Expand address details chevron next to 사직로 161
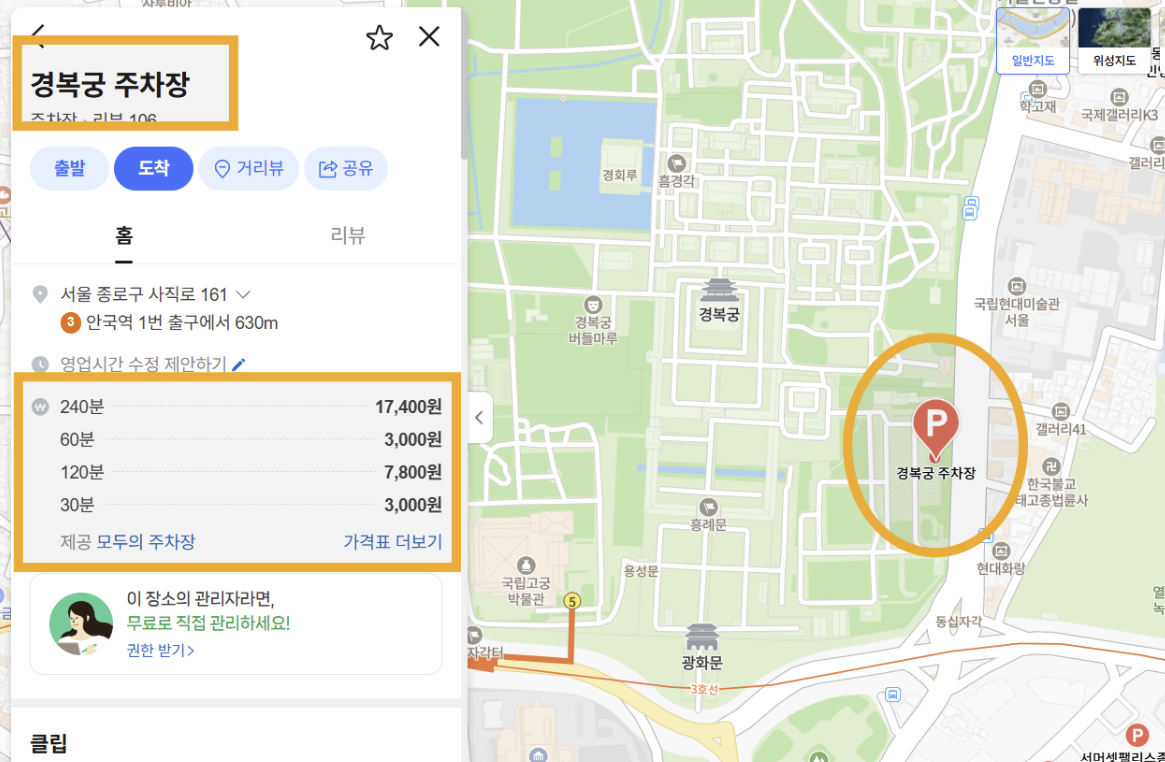 click(x=243, y=295)
